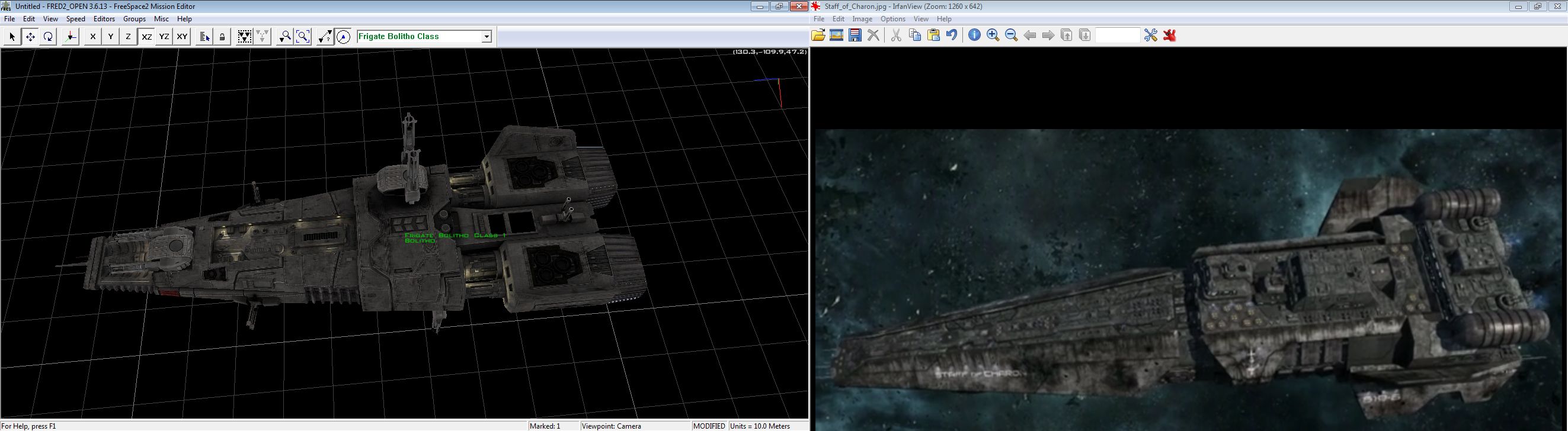The height and width of the screenshot is (431, 1568).
Task: Click the IrfanView copy icon
Action: tap(914, 36)
